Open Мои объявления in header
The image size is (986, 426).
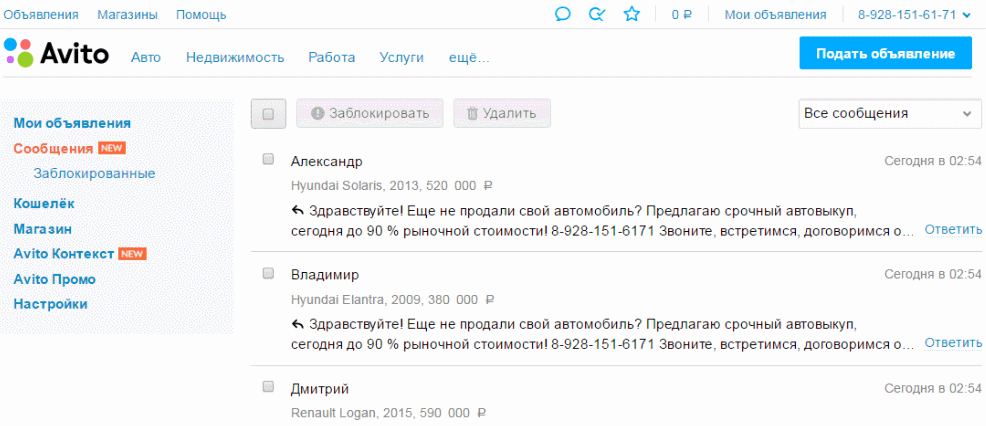pos(775,14)
